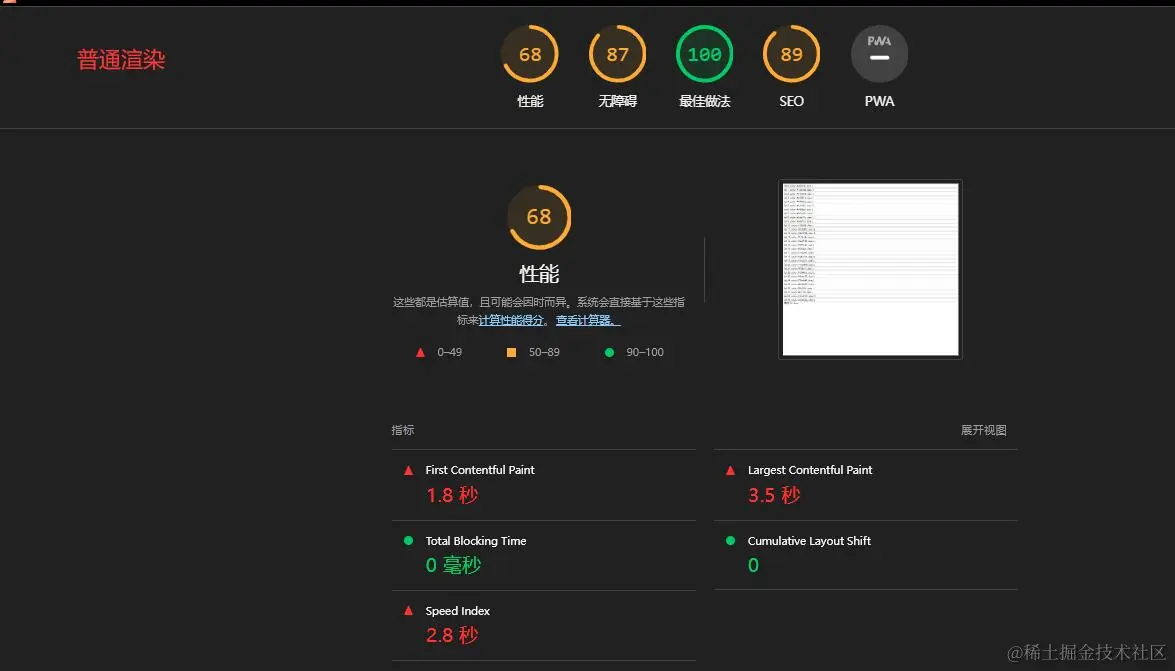
Task: Select the Speed Index metric
Action: pos(543,625)
